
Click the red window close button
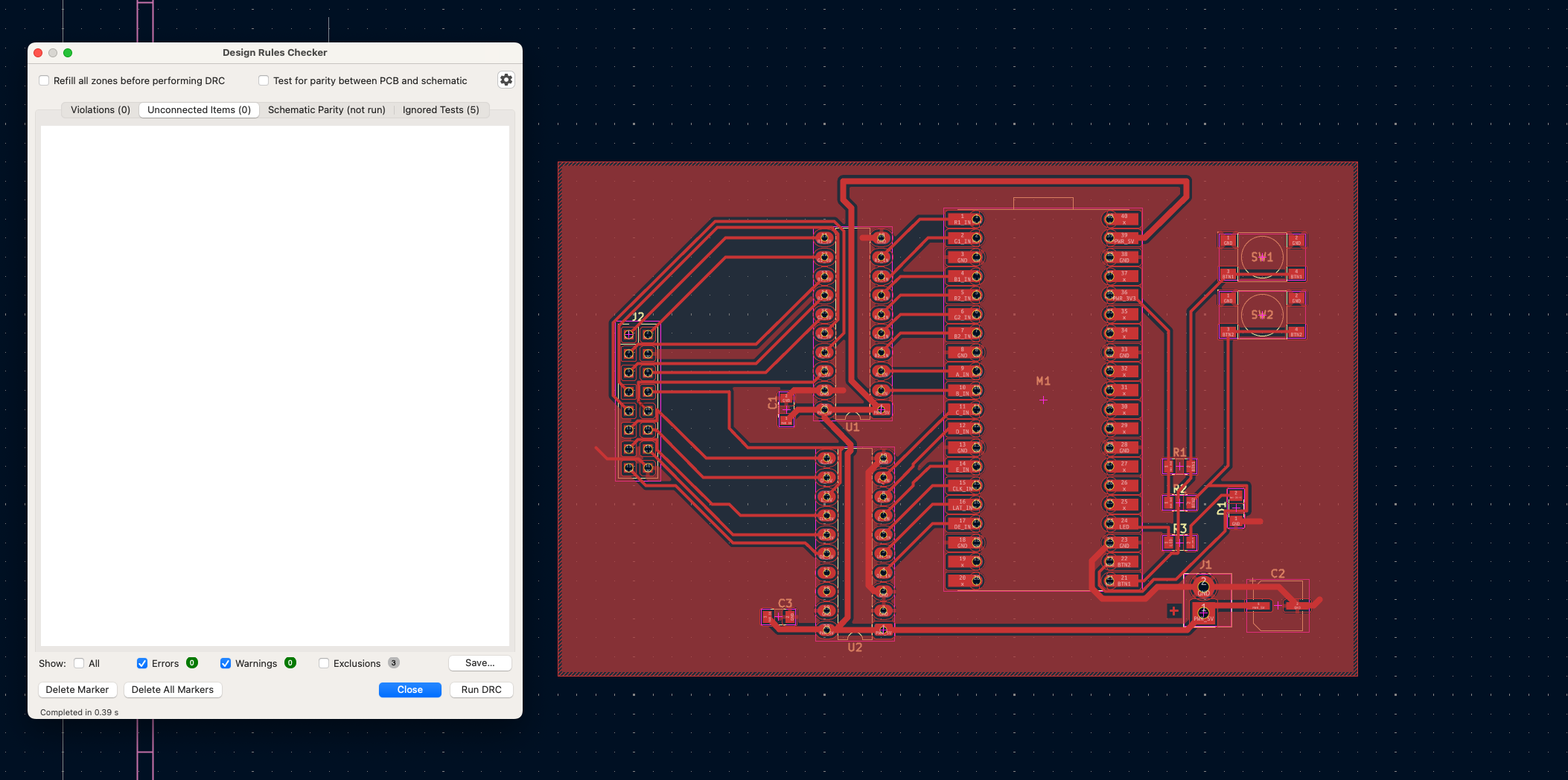[x=38, y=53]
